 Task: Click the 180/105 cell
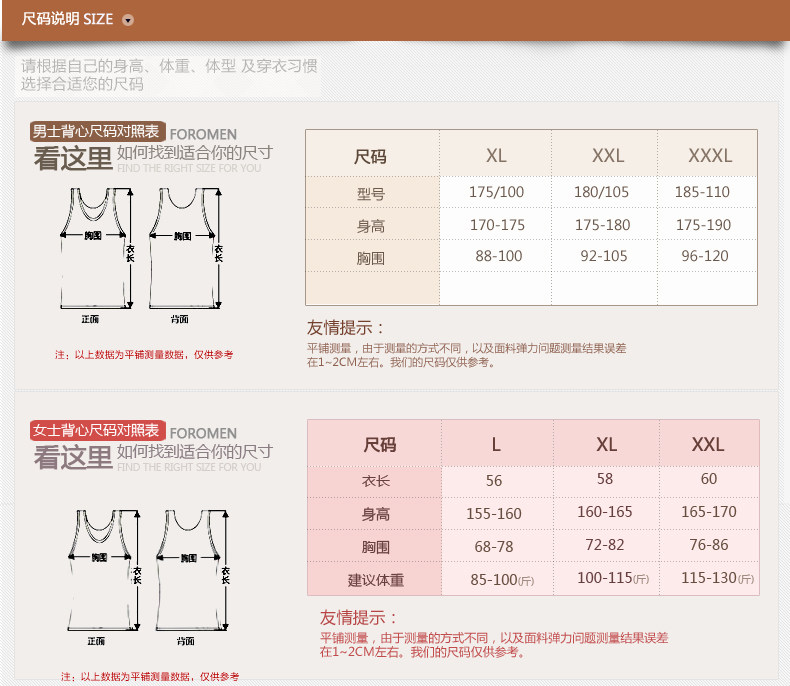(x=602, y=192)
